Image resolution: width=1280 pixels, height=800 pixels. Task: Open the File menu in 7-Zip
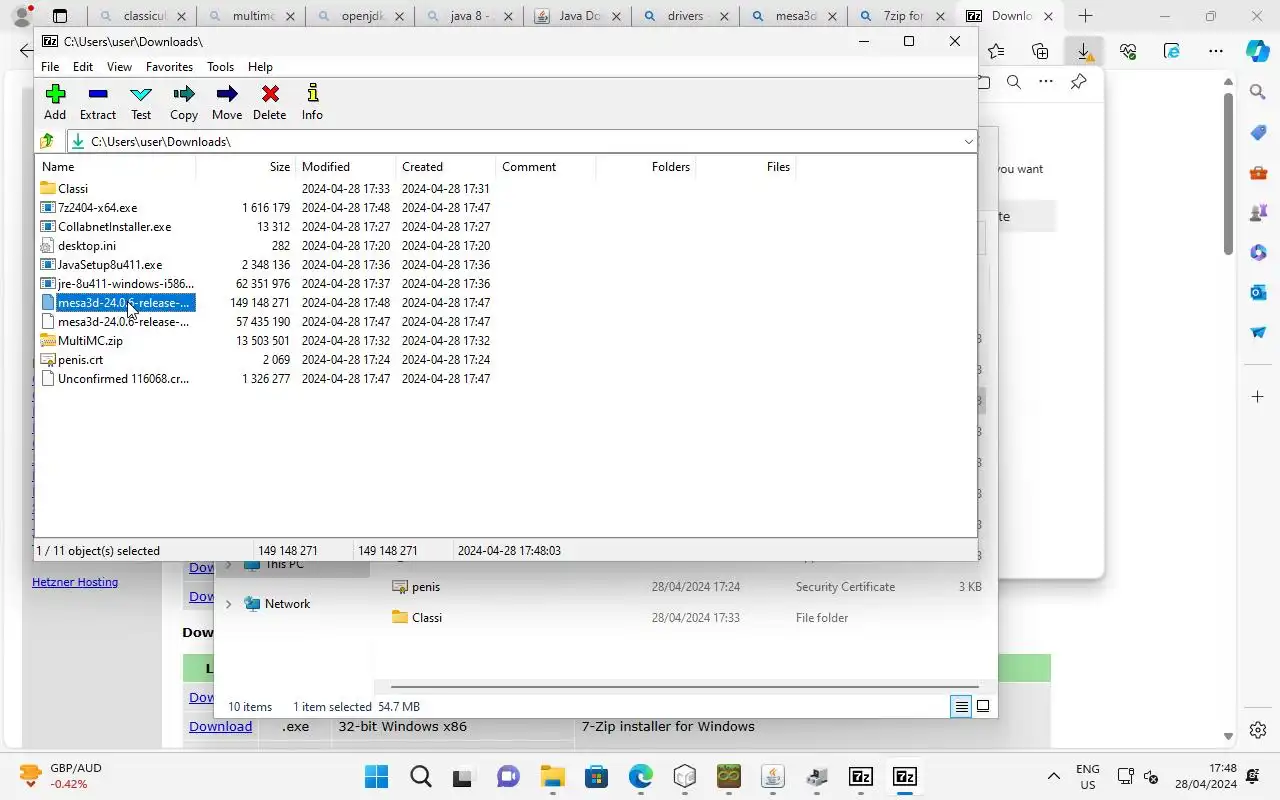49,67
